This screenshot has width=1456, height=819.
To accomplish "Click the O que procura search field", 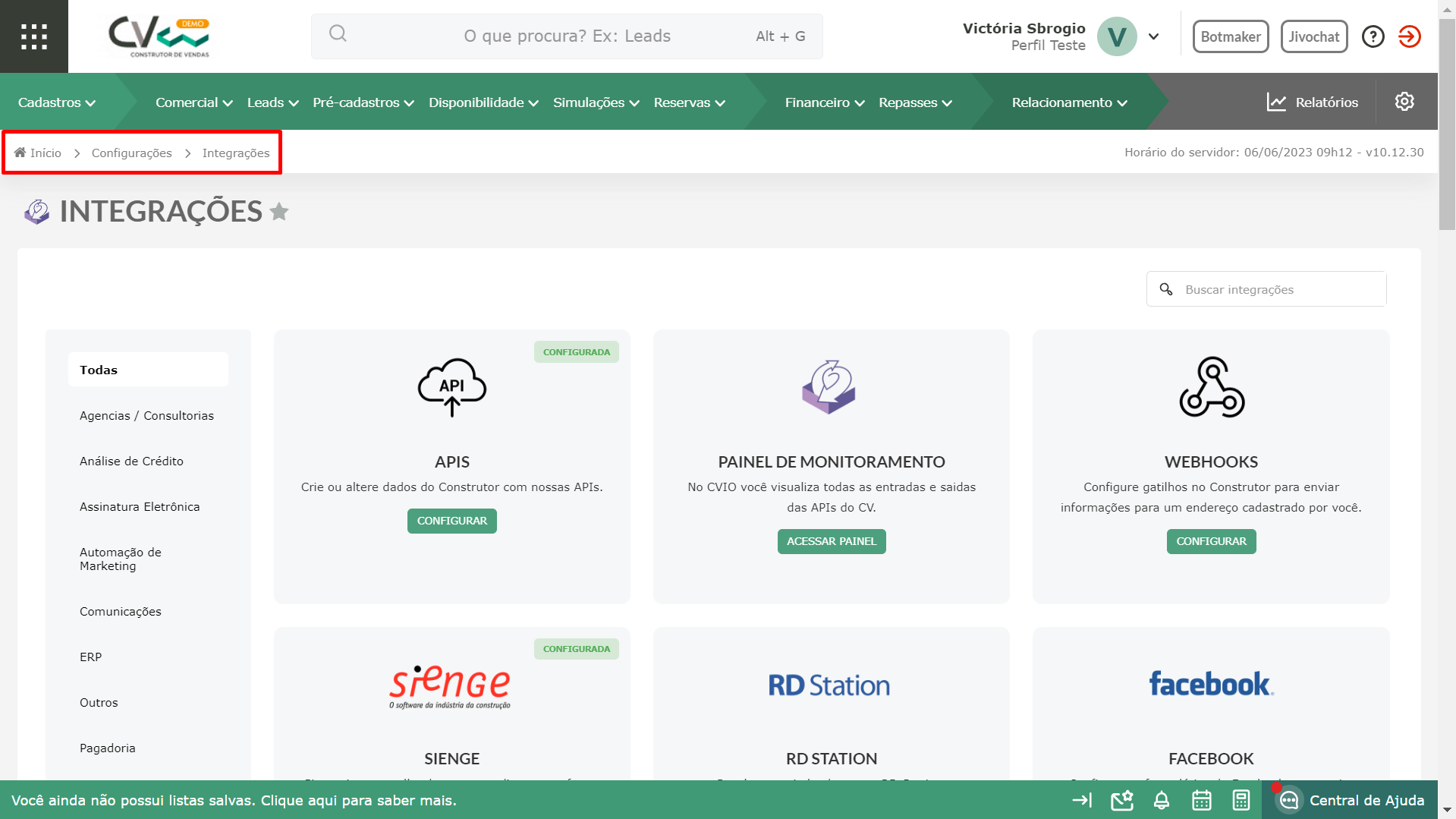I will tap(567, 36).
